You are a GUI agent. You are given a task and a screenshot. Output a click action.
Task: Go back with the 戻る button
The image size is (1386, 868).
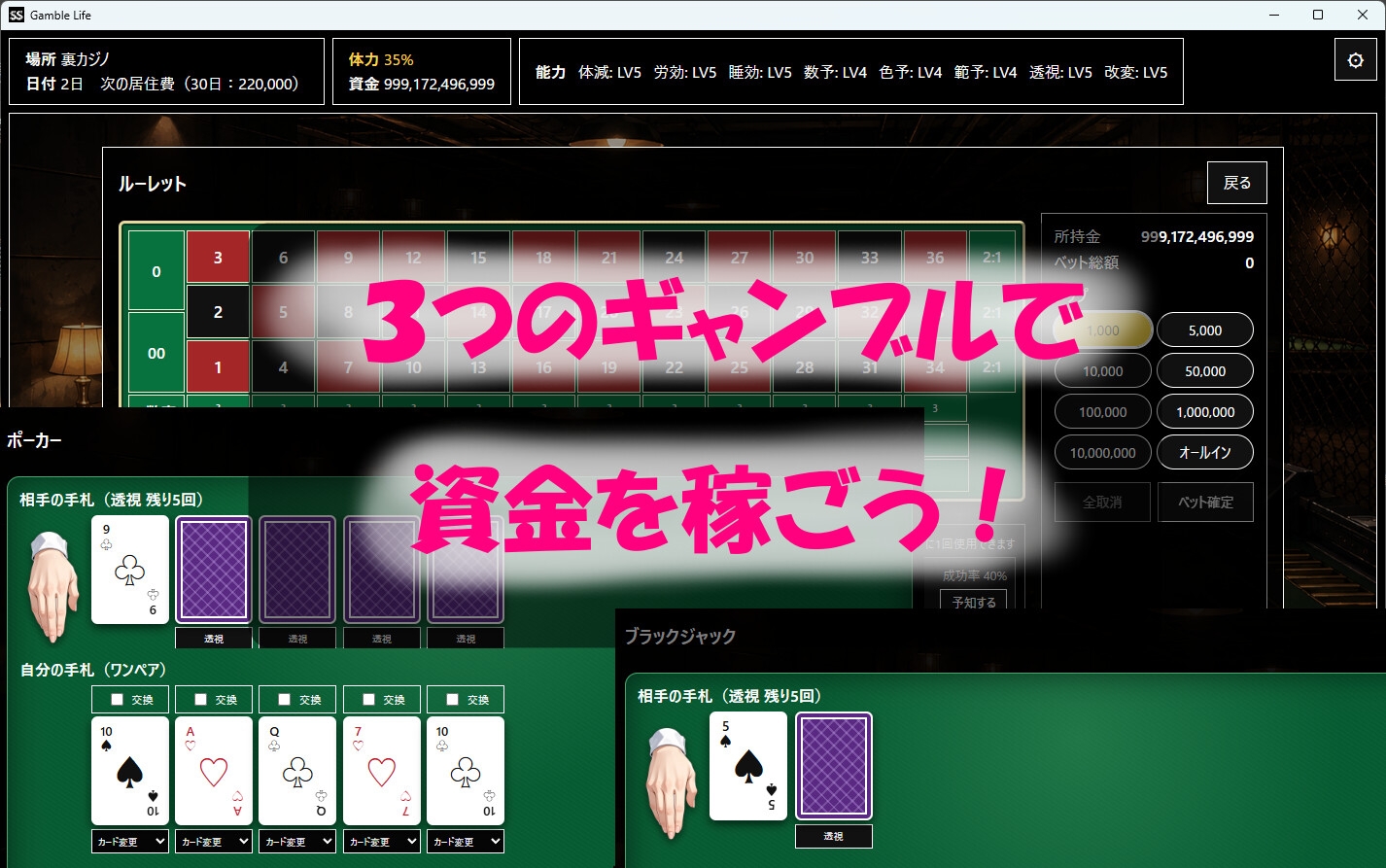coord(1236,183)
